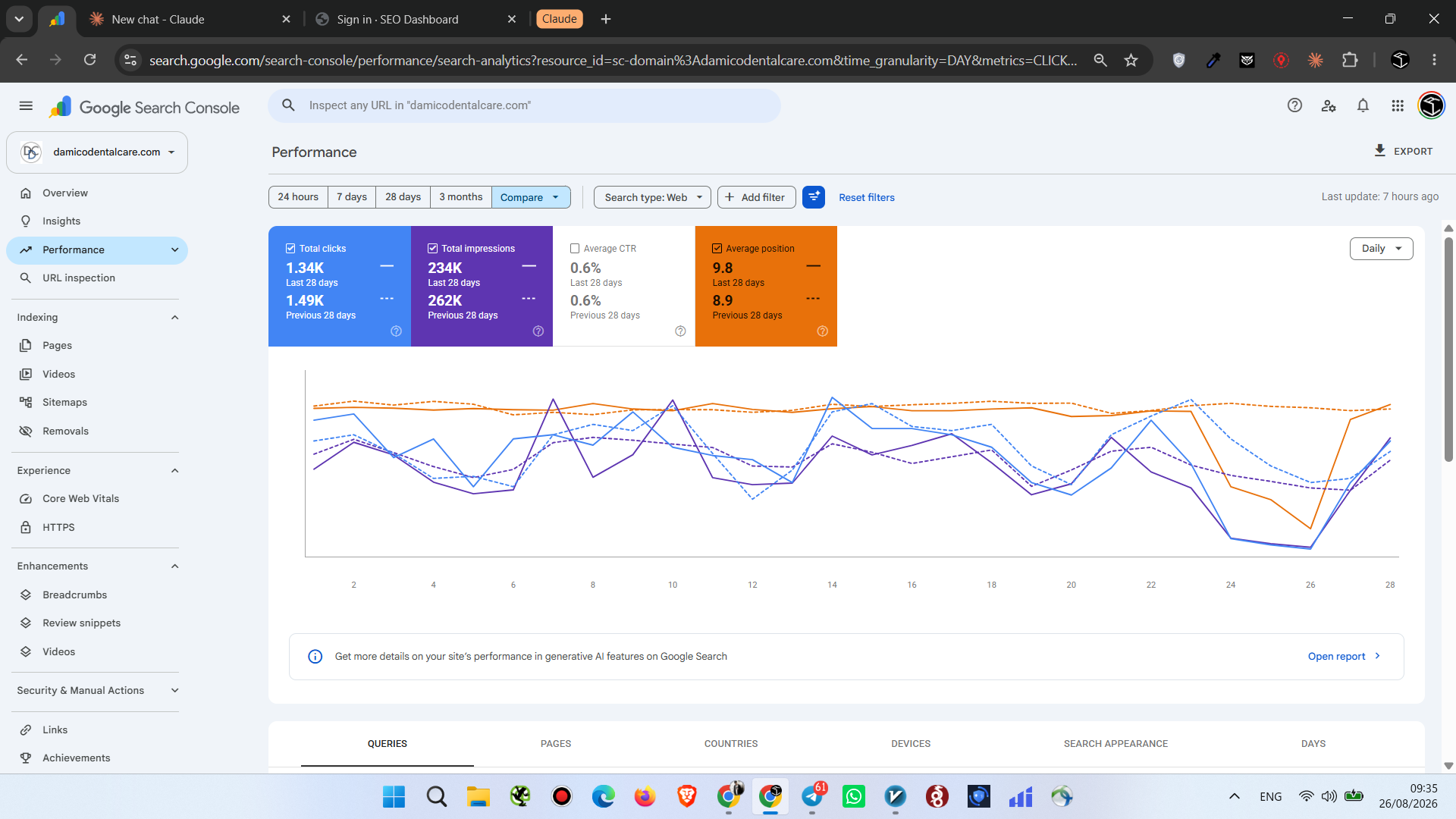The height and width of the screenshot is (819, 1456).
Task: Switch to the Sign in · SEO Dashboard tab
Action: 415,19
